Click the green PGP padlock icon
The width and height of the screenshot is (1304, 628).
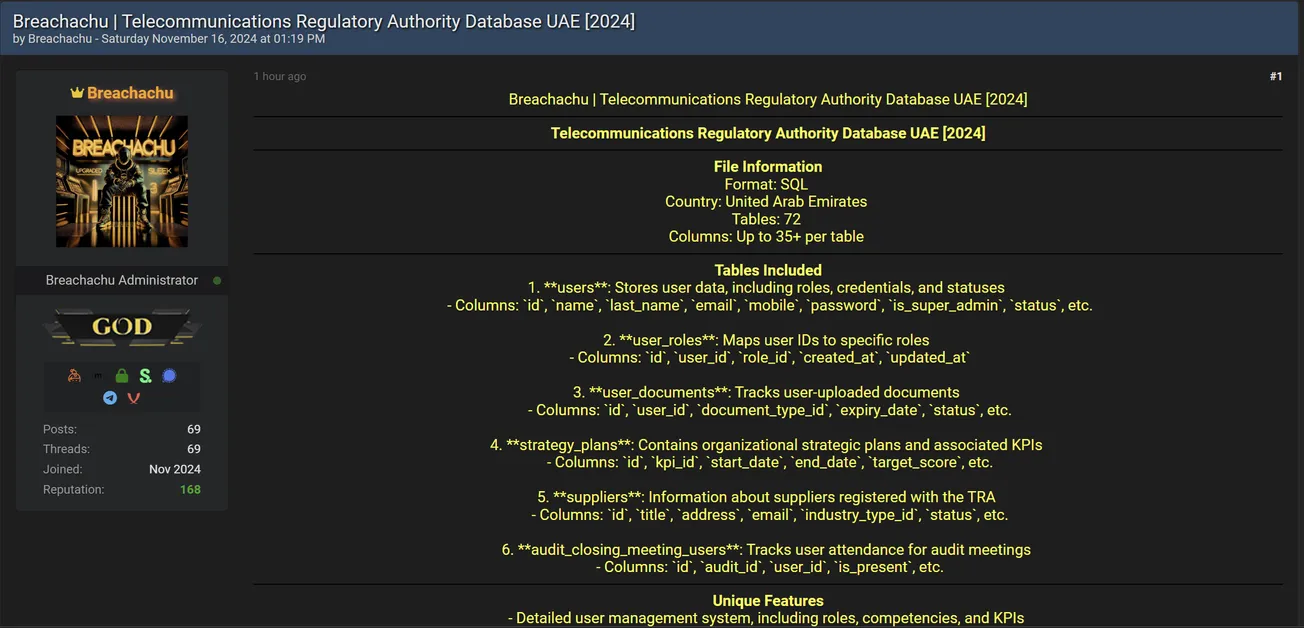[x=121, y=375]
